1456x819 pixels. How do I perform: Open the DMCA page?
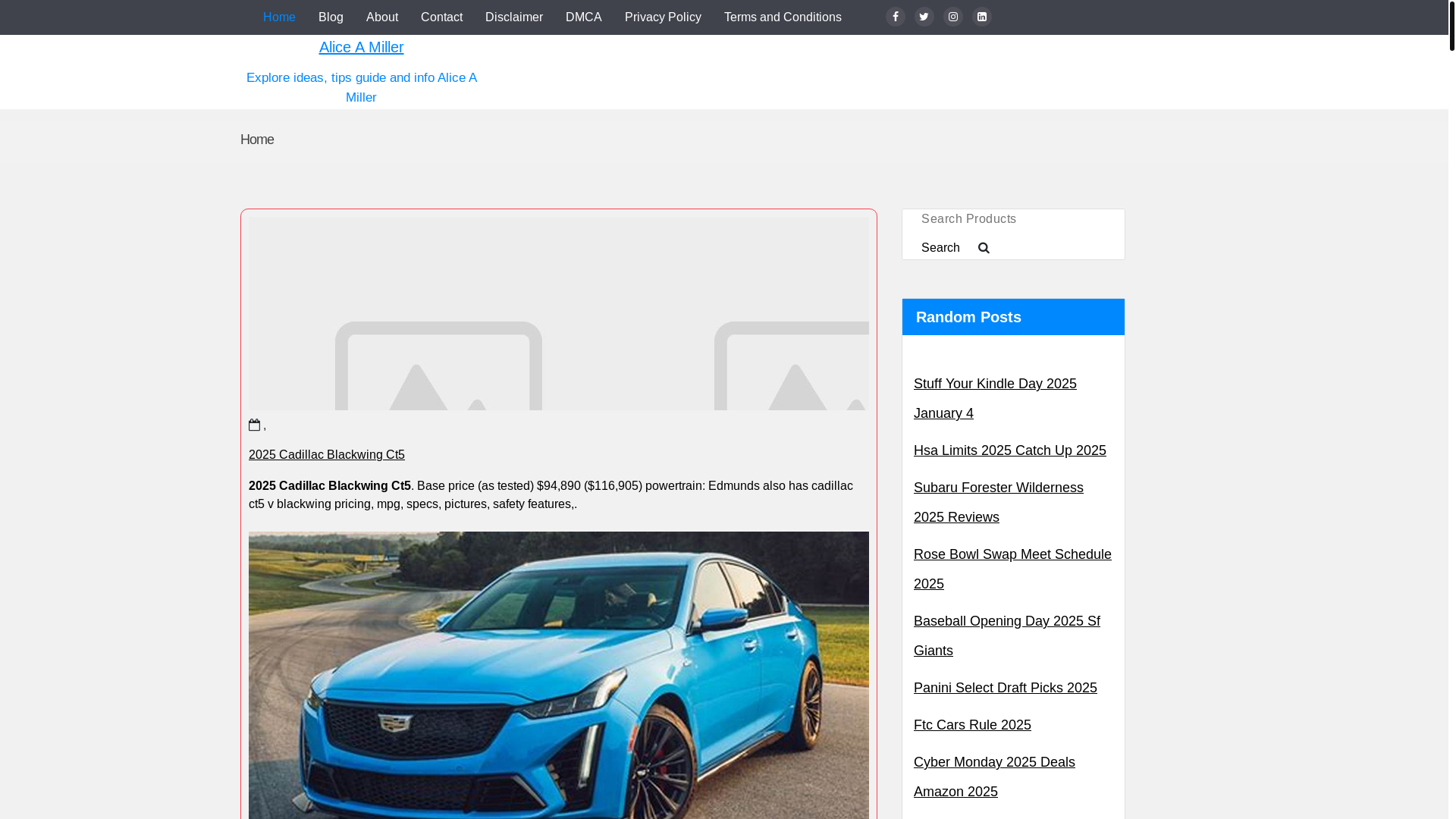coord(584,17)
